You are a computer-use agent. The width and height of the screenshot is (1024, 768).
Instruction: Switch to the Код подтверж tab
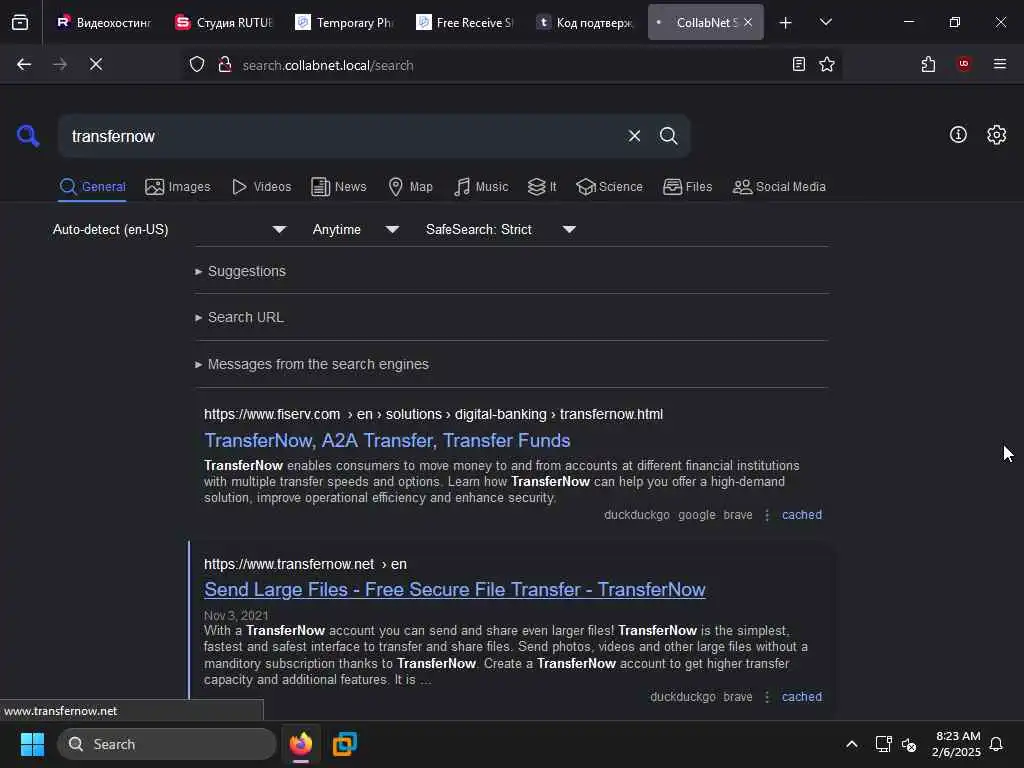(x=584, y=22)
